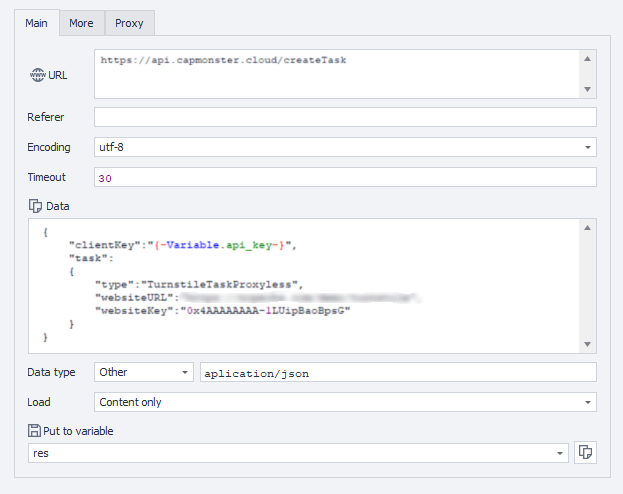
Task: Open the res variable dropdown list
Action: pyautogui.click(x=559, y=453)
